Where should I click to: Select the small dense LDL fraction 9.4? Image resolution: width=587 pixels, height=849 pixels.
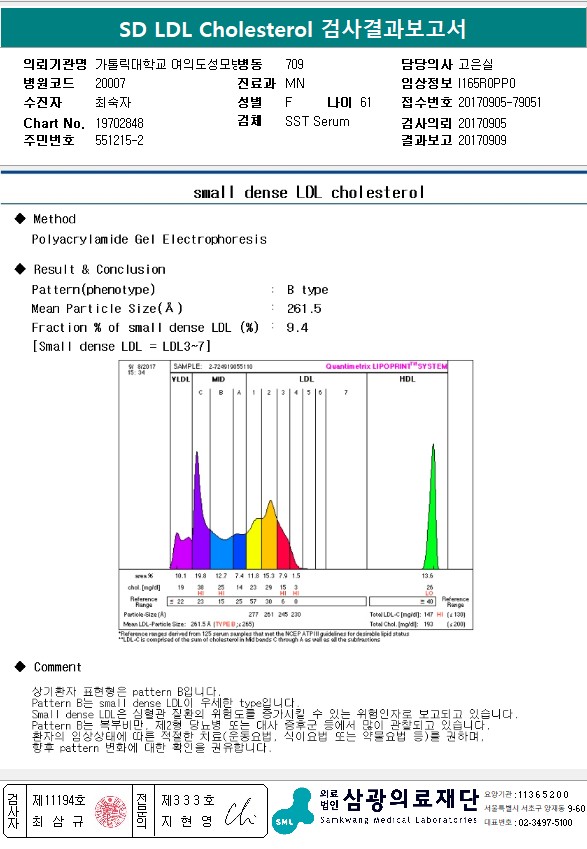click(x=297, y=328)
